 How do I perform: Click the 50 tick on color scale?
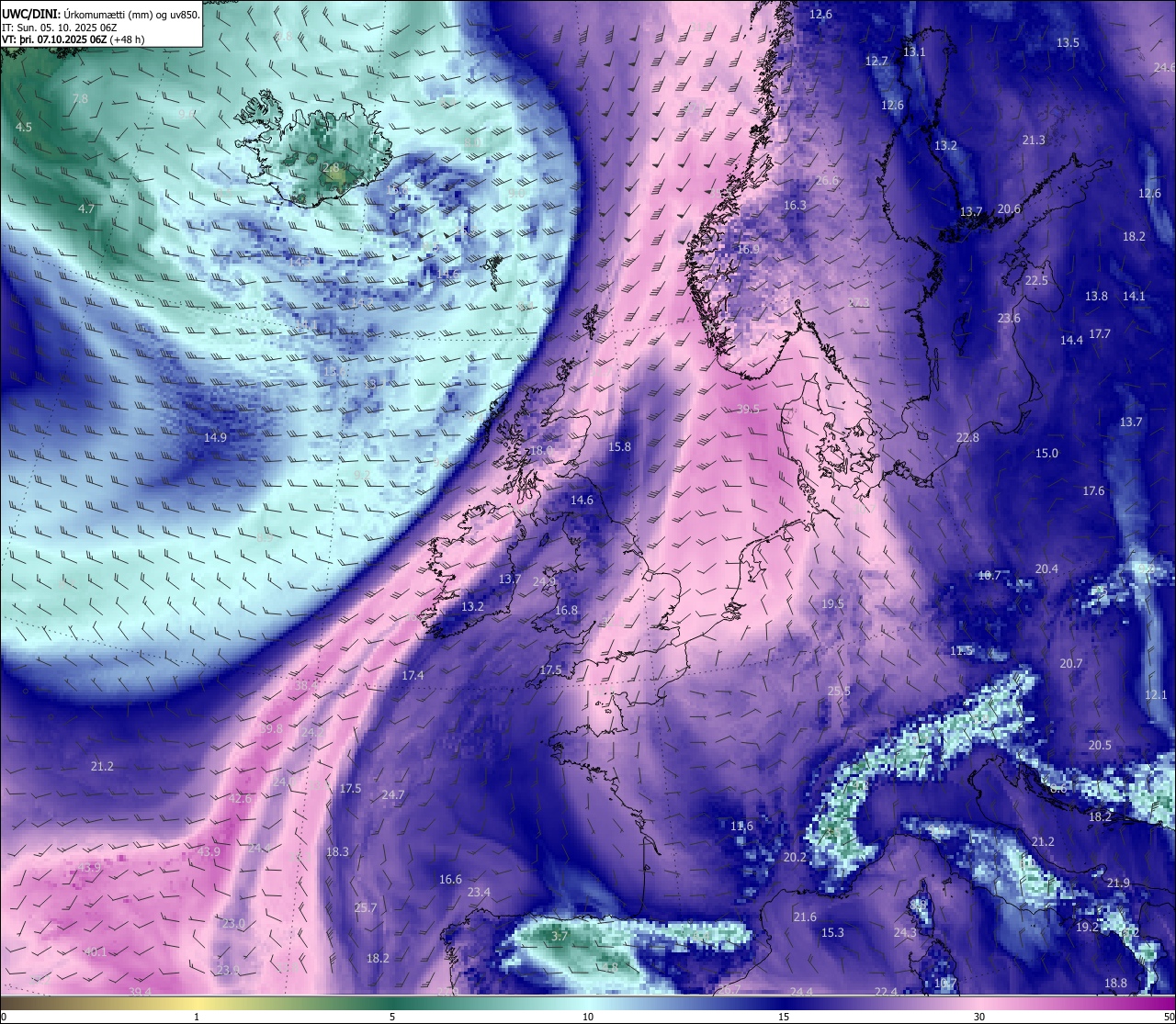1168,1017
